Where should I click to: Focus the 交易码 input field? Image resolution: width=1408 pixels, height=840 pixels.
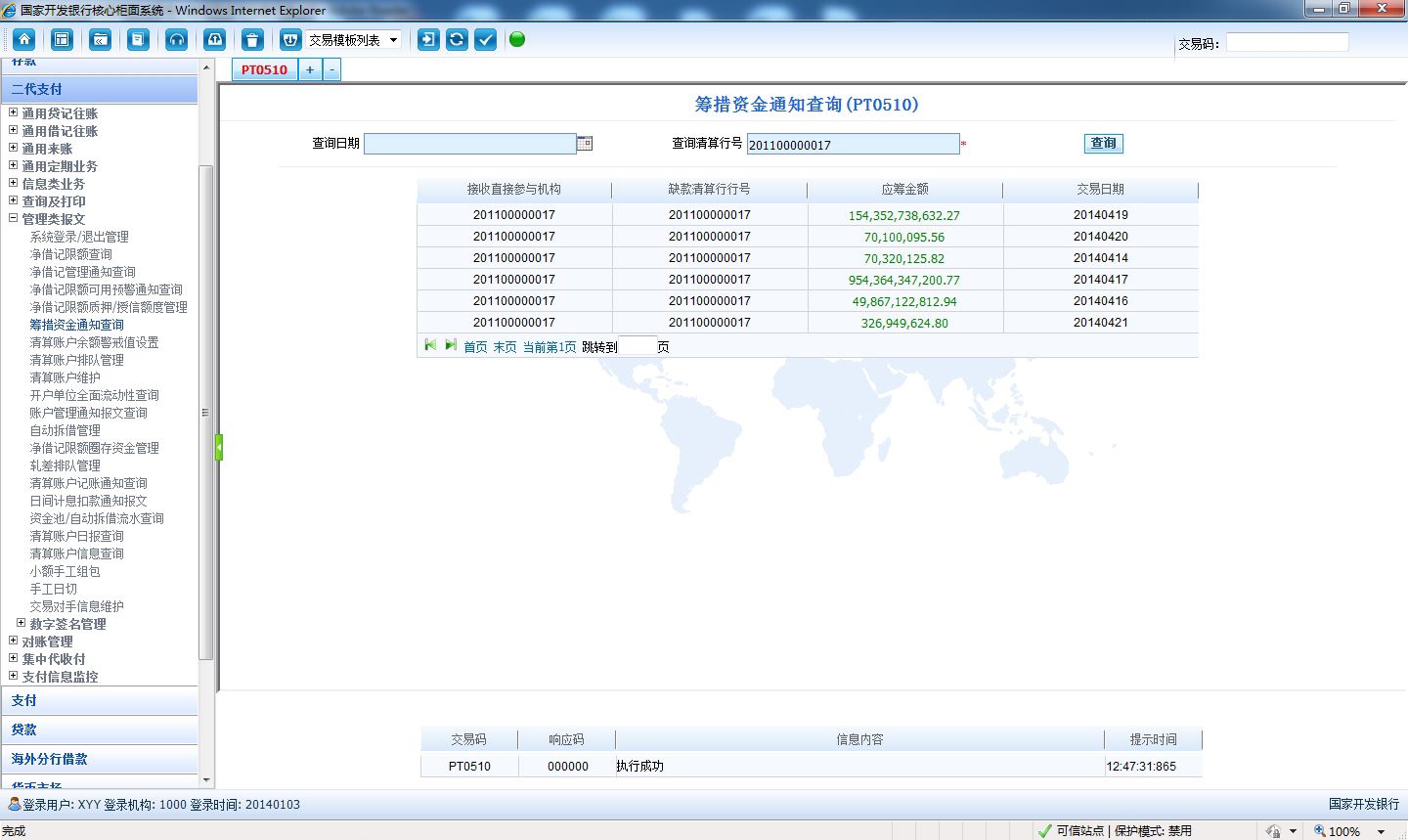(x=1287, y=42)
